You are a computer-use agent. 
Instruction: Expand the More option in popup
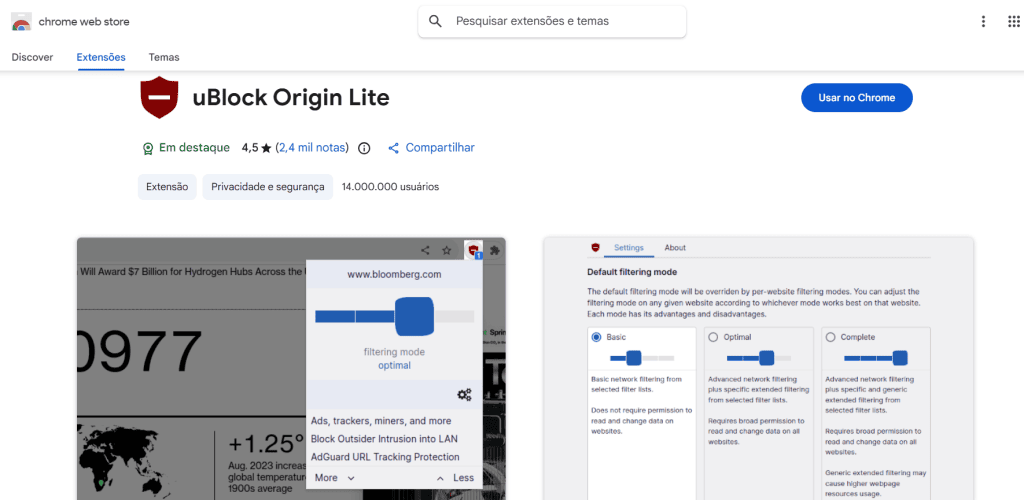click(x=334, y=478)
